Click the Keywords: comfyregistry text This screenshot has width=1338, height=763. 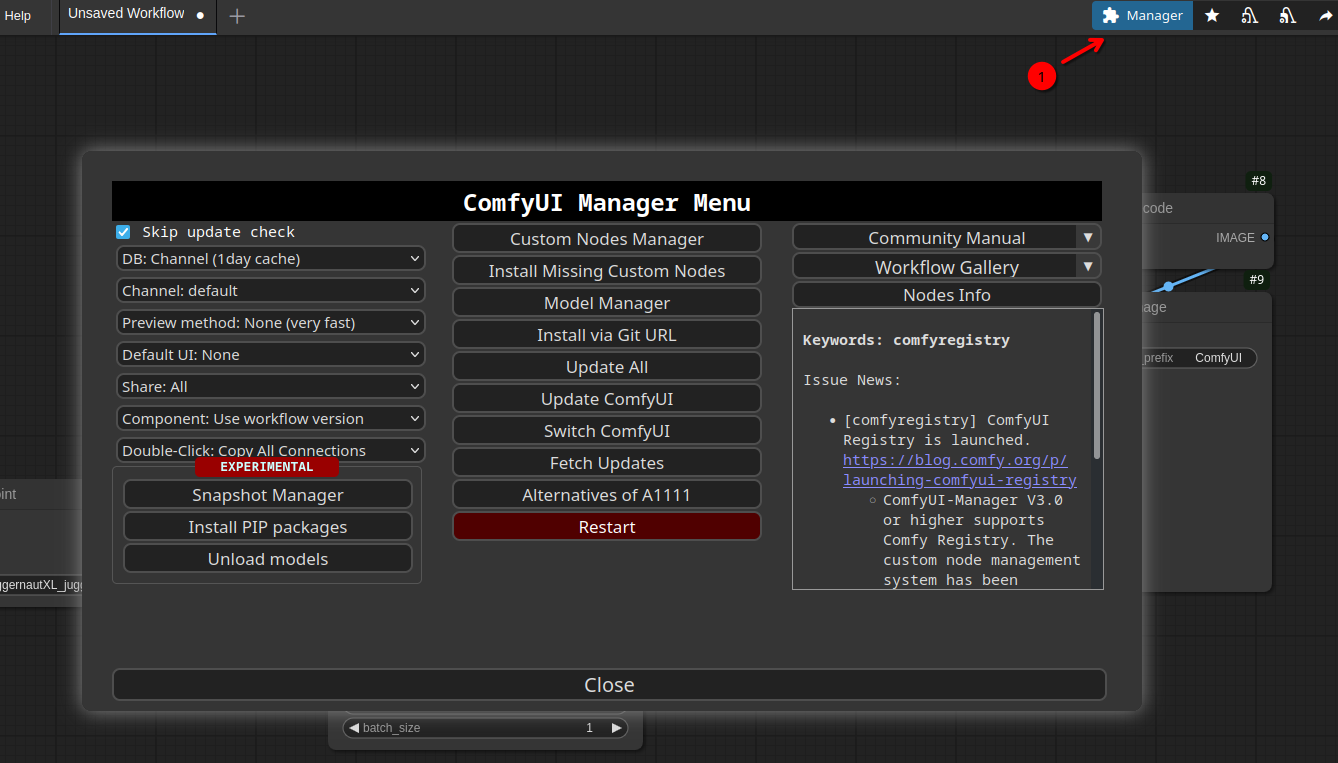(x=906, y=340)
